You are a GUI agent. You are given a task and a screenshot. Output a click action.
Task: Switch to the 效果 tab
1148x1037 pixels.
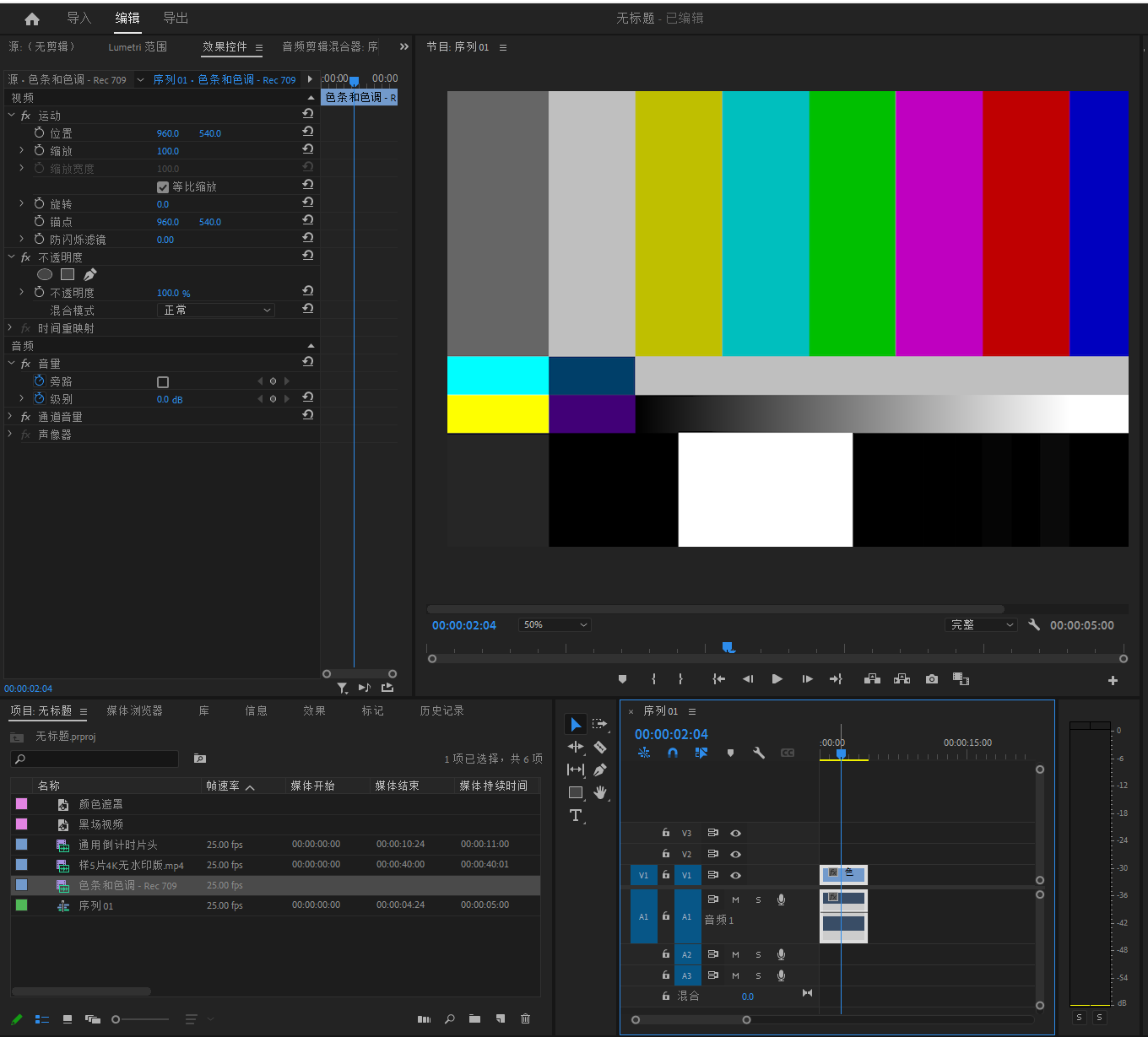[314, 711]
